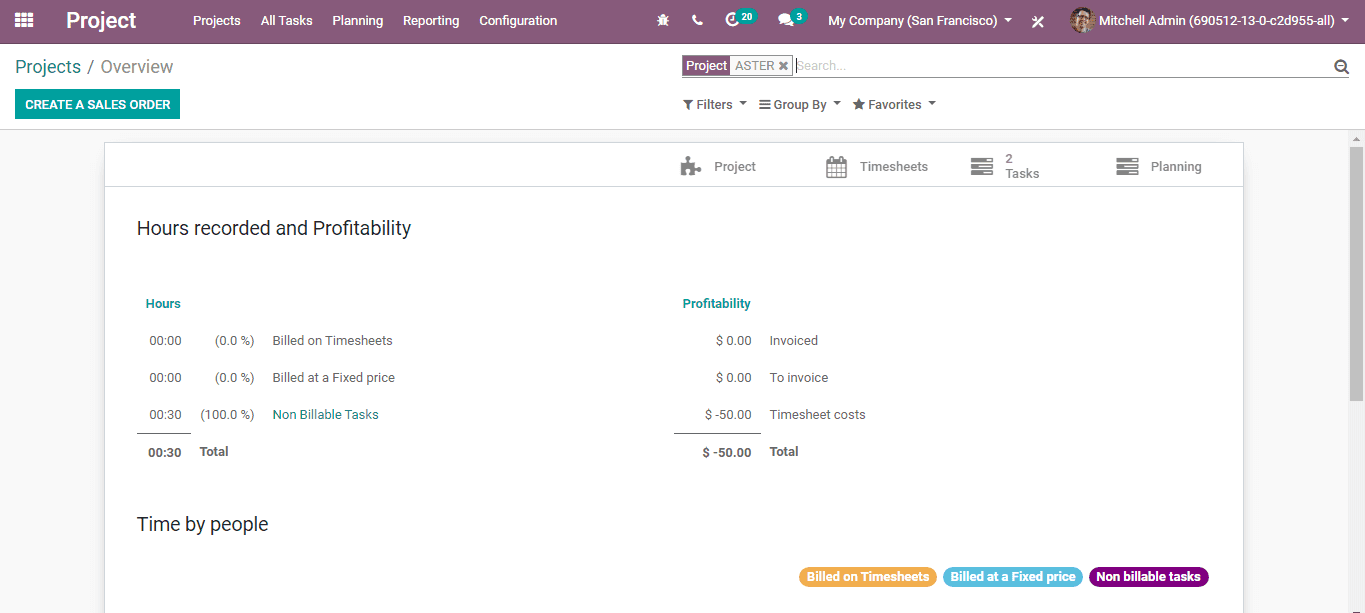1365x613 pixels.
Task: Click the 00:30 non billable hours value
Action: tap(166, 415)
